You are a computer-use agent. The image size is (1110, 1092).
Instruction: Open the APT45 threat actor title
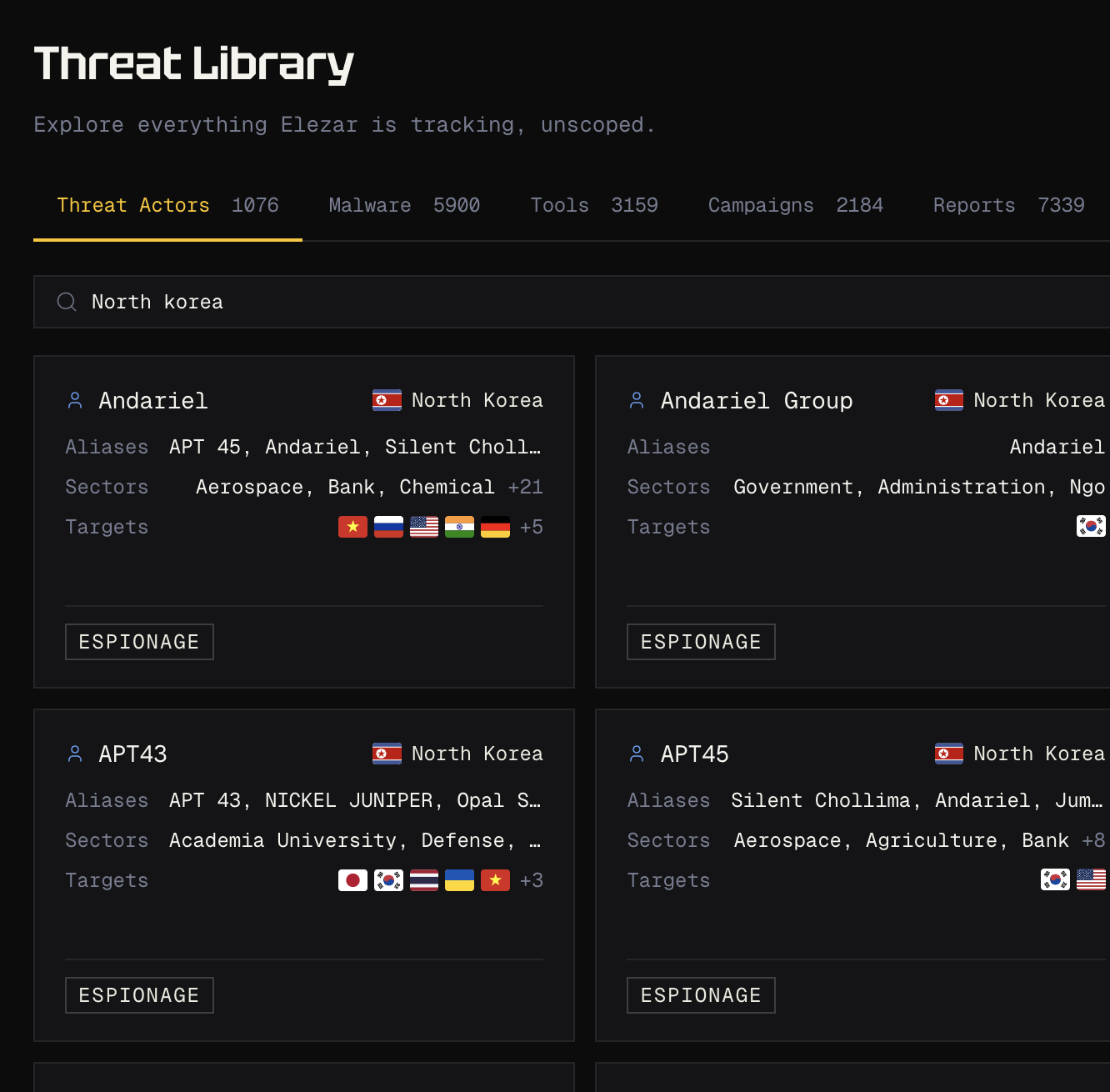click(x=695, y=754)
